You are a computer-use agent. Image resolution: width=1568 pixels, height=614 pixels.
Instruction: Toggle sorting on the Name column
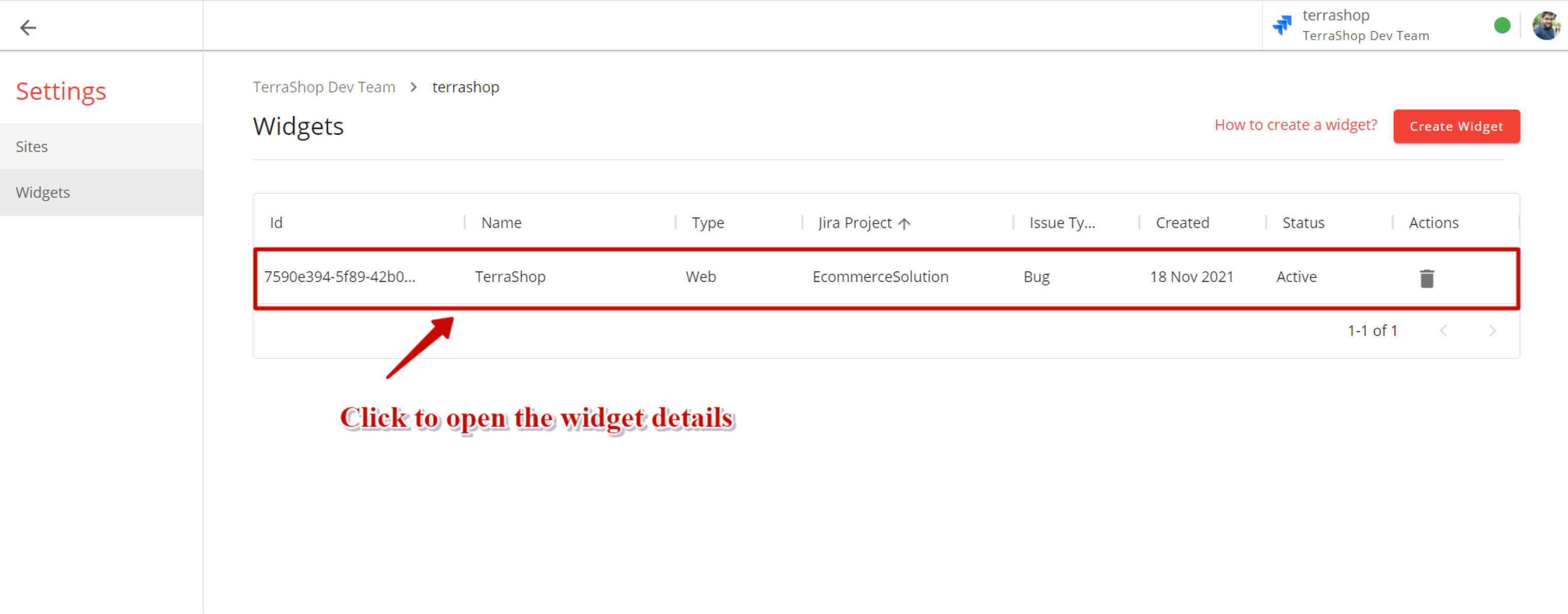click(x=500, y=223)
